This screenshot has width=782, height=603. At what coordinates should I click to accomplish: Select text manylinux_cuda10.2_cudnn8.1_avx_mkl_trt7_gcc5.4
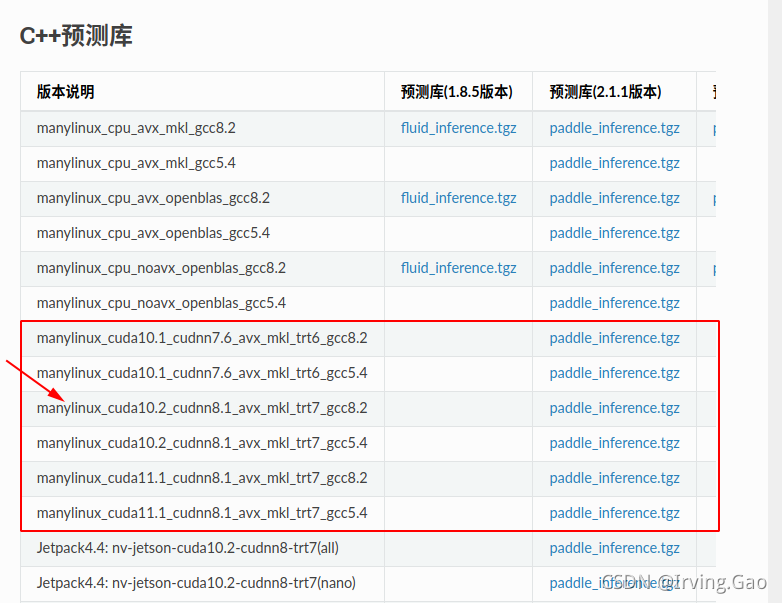tap(202, 443)
